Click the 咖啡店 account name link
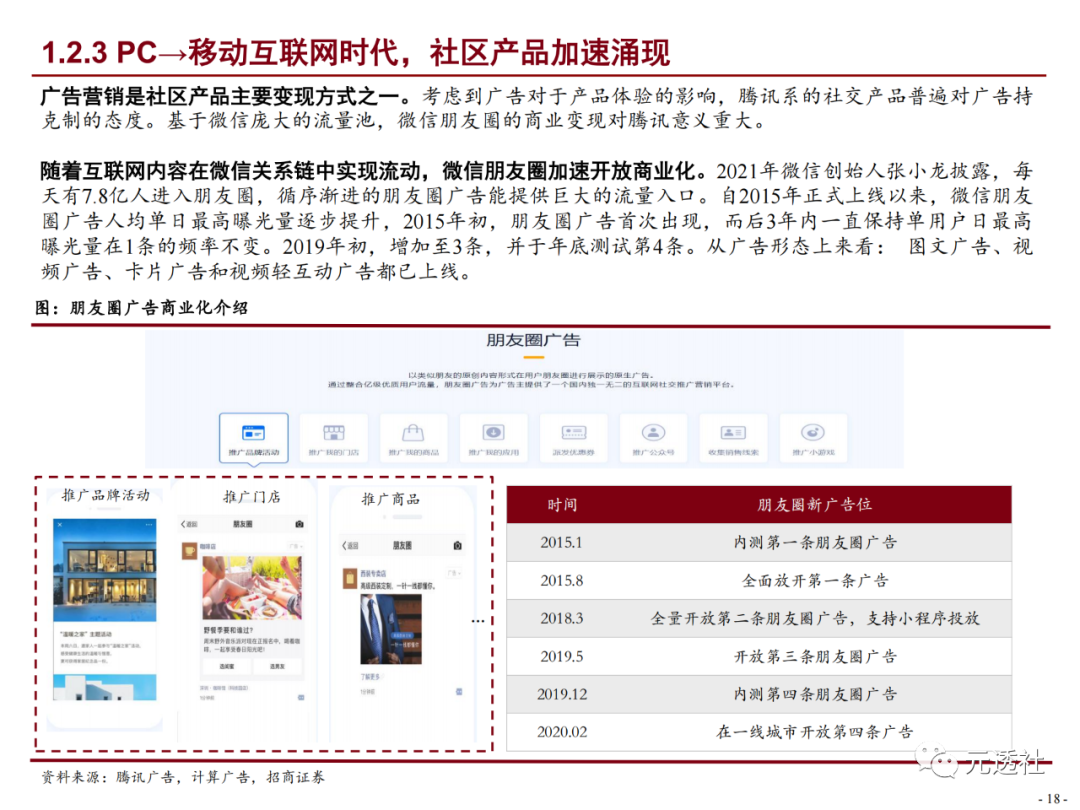This screenshot has width=1080, height=810. click(207, 546)
